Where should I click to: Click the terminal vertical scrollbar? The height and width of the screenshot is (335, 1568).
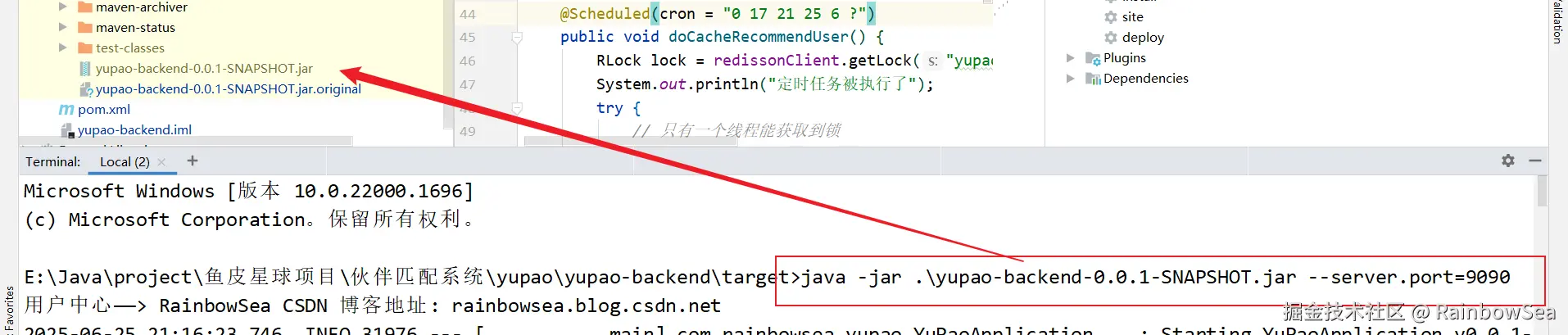point(1542,191)
